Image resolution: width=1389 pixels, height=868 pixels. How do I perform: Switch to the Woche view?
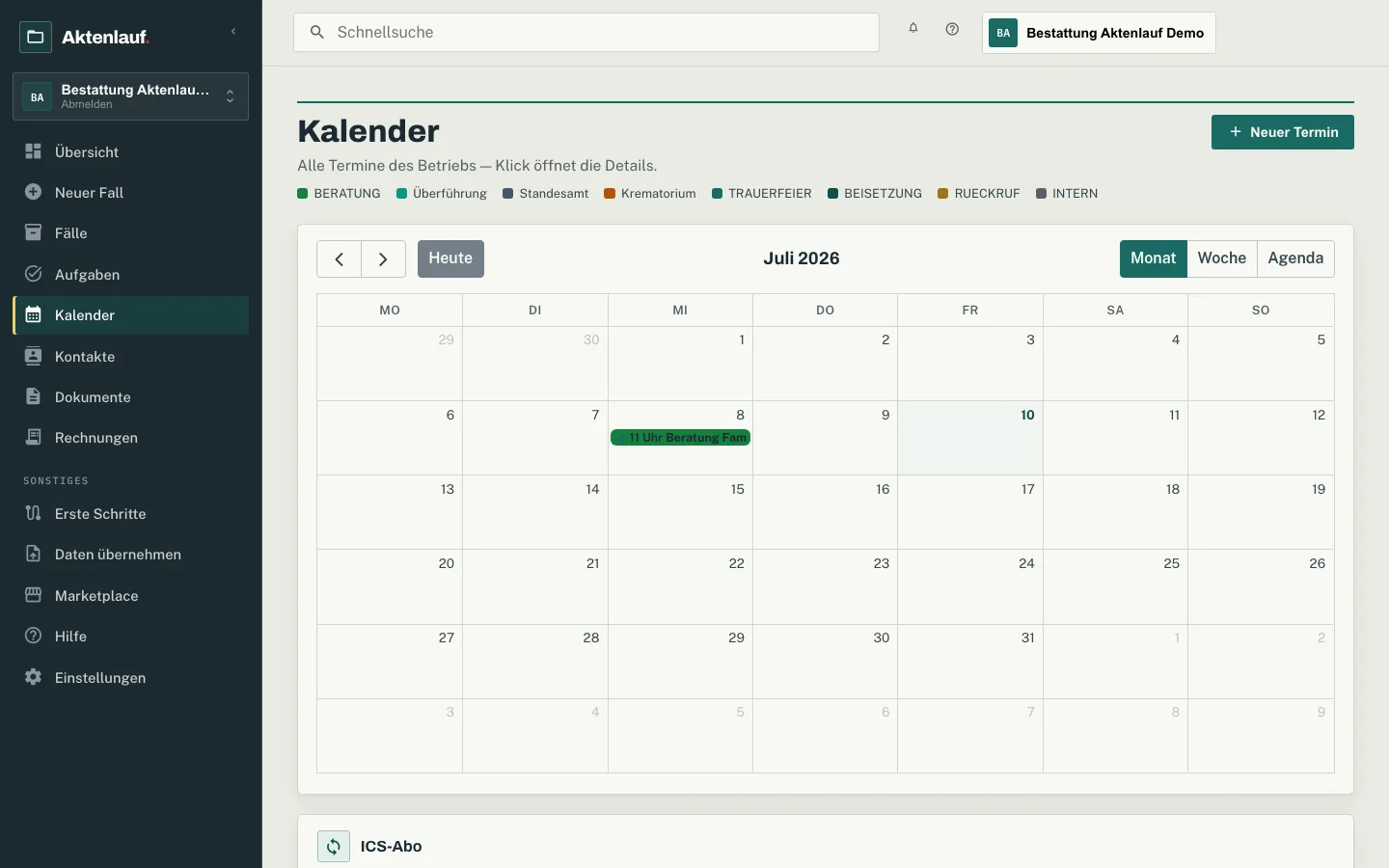[x=1222, y=258]
